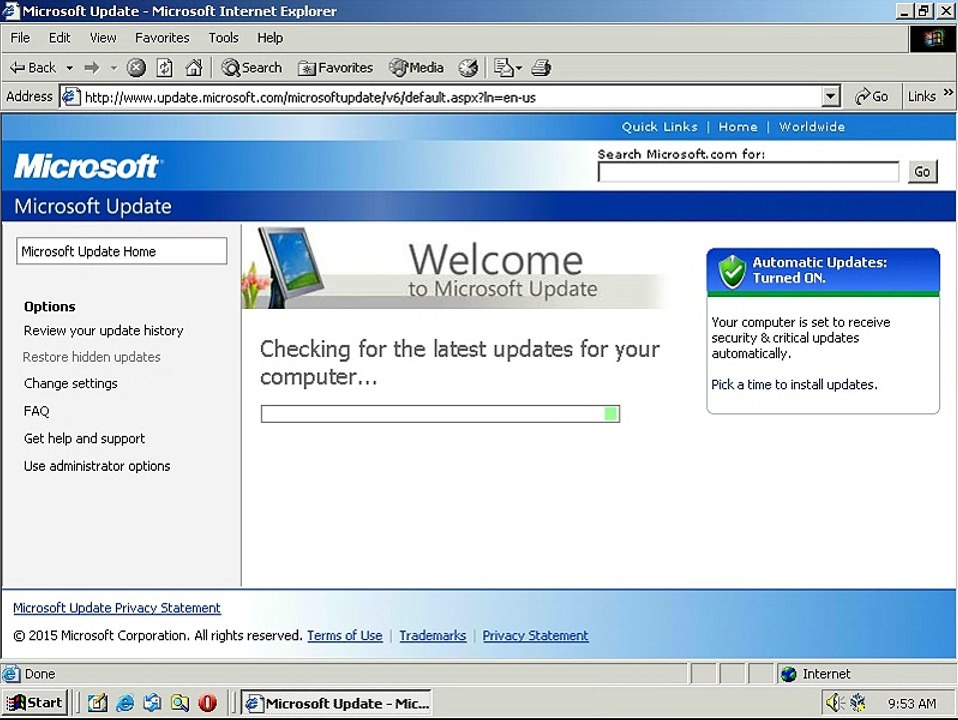The height and width of the screenshot is (720, 958).
Task: Open the Trademarks link
Action: (x=433, y=635)
